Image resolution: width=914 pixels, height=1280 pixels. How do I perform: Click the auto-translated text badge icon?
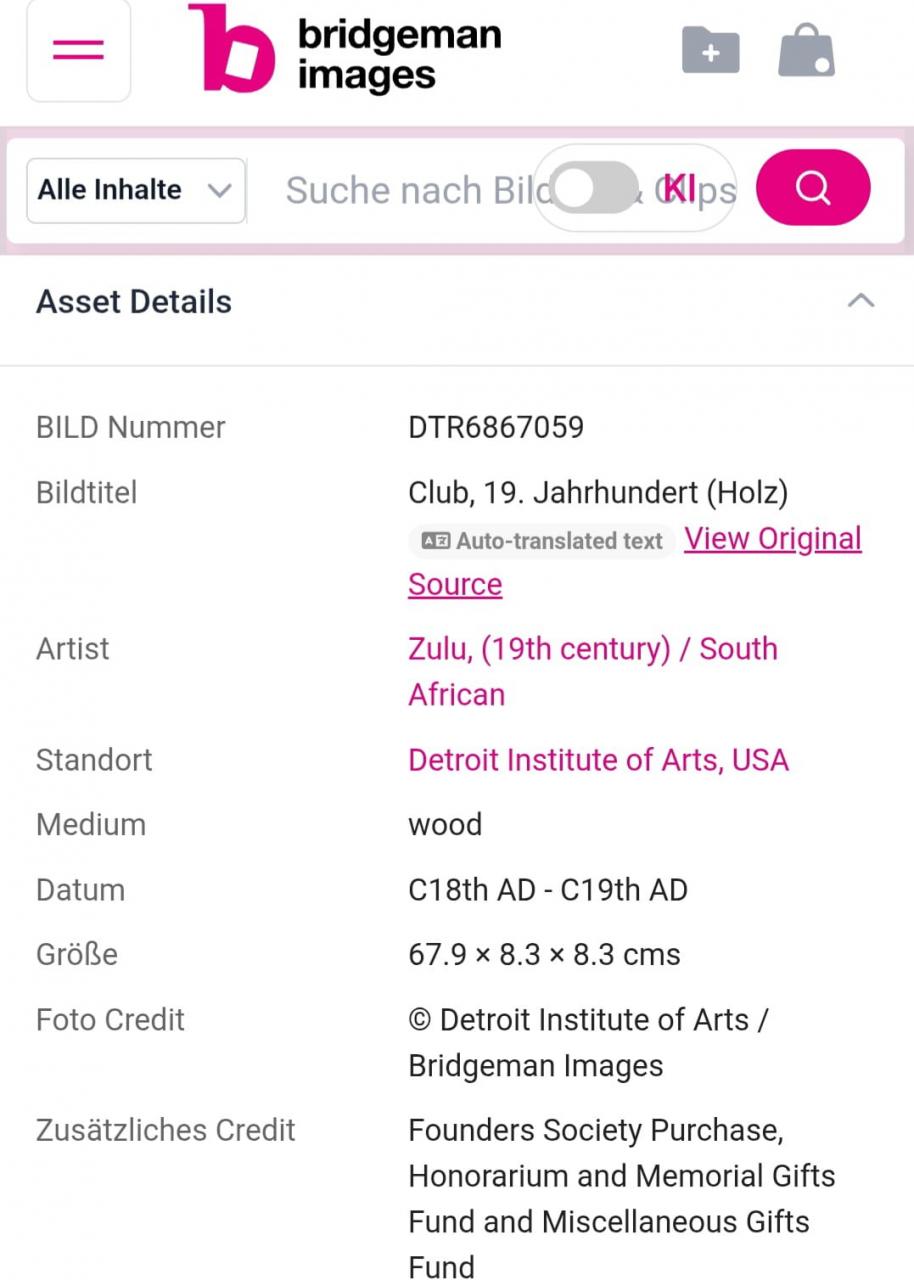tap(435, 541)
